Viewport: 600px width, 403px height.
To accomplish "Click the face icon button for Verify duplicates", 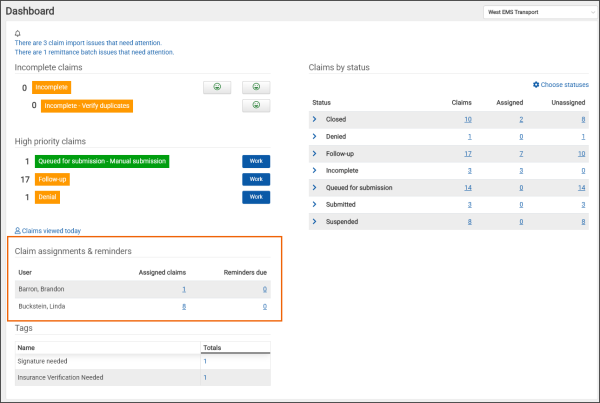I will [256, 105].
